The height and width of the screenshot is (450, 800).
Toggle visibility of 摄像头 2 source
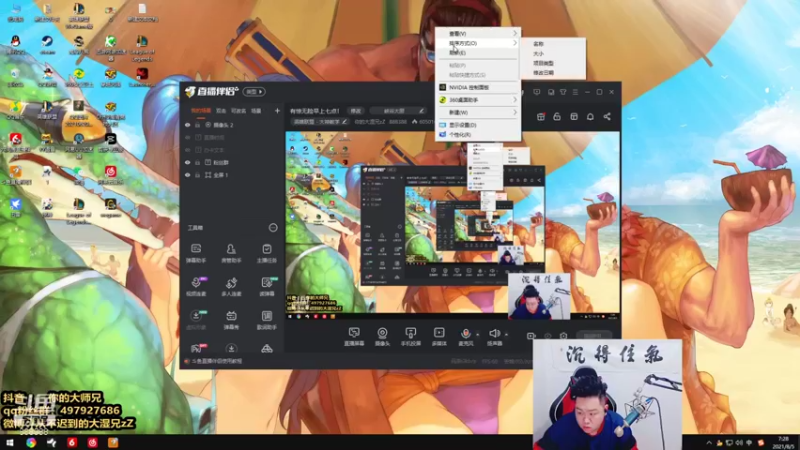(187, 124)
